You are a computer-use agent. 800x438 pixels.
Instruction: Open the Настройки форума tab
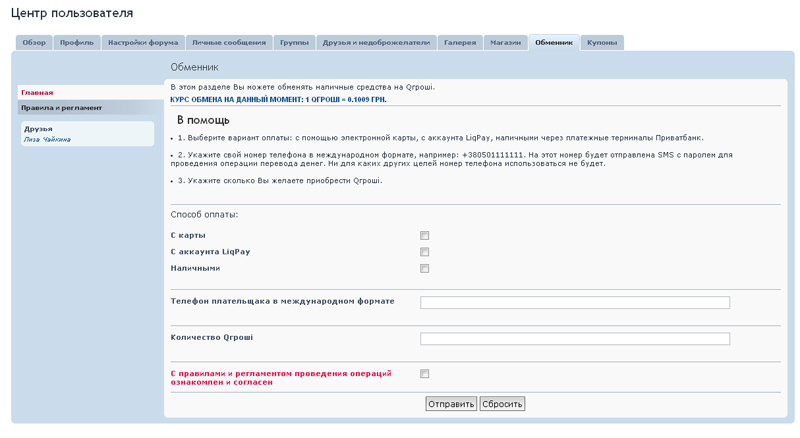[143, 43]
